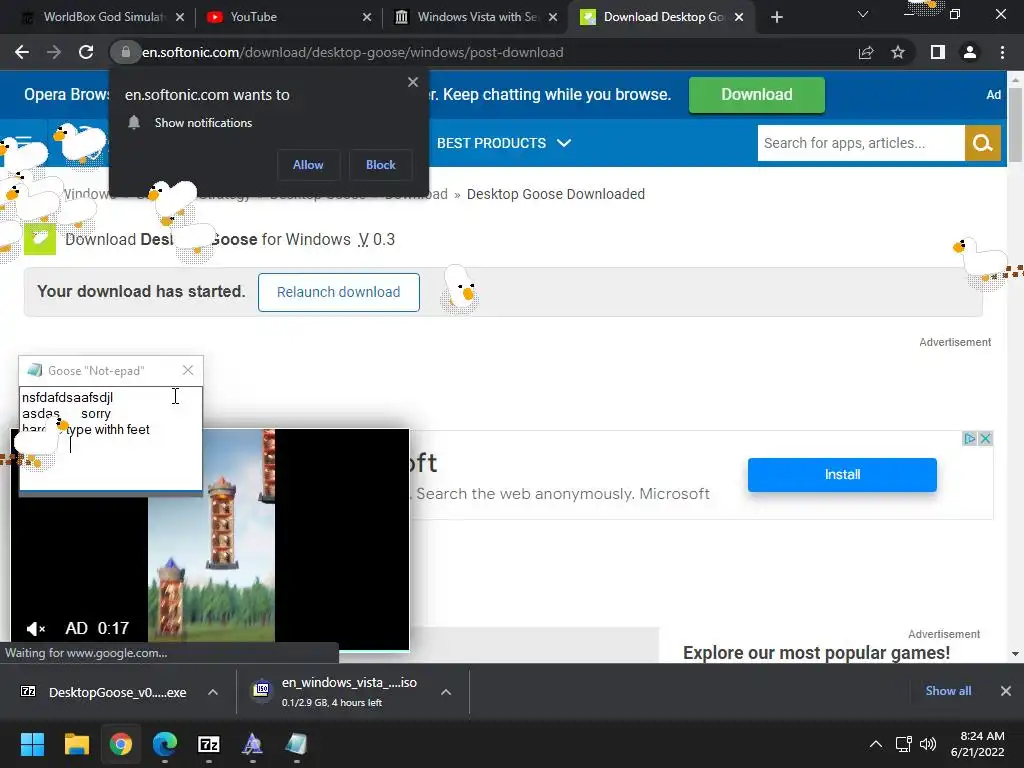Viewport: 1024px width, 768px height.
Task: Close the YouTube tab
Action: pyautogui.click(x=367, y=17)
